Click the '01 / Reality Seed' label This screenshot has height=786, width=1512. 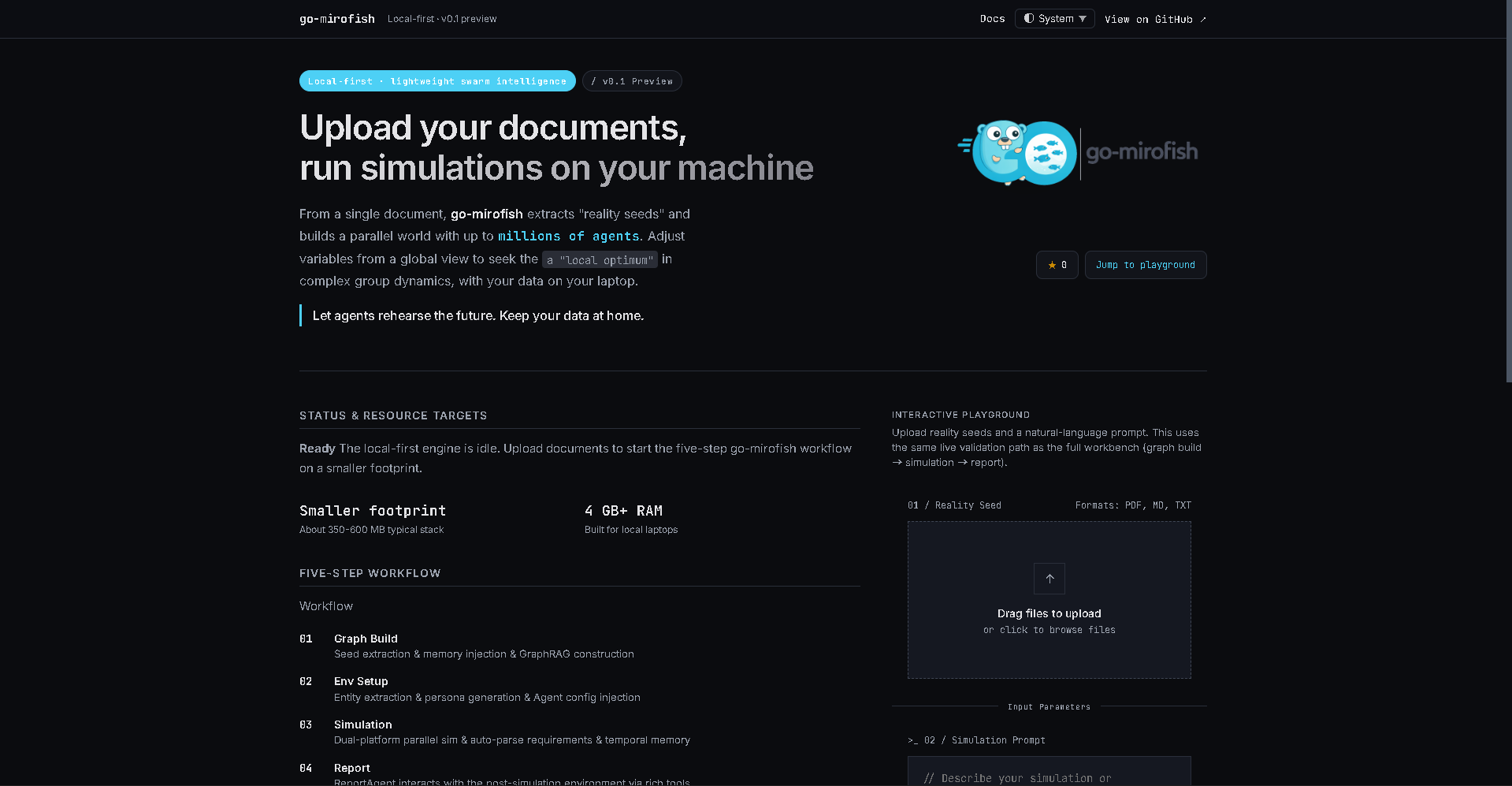(954, 505)
